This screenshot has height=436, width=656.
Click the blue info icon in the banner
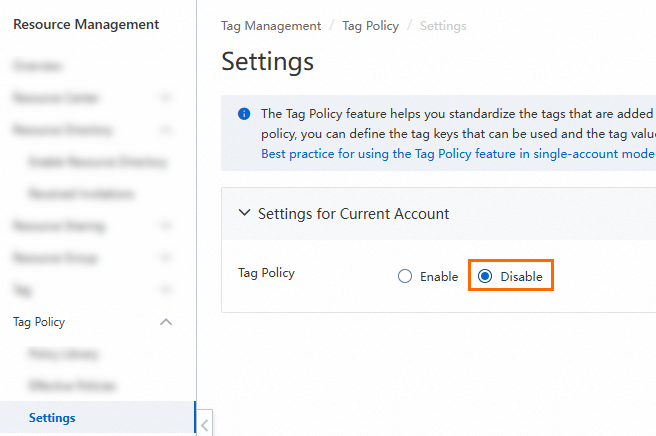tap(244, 114)
